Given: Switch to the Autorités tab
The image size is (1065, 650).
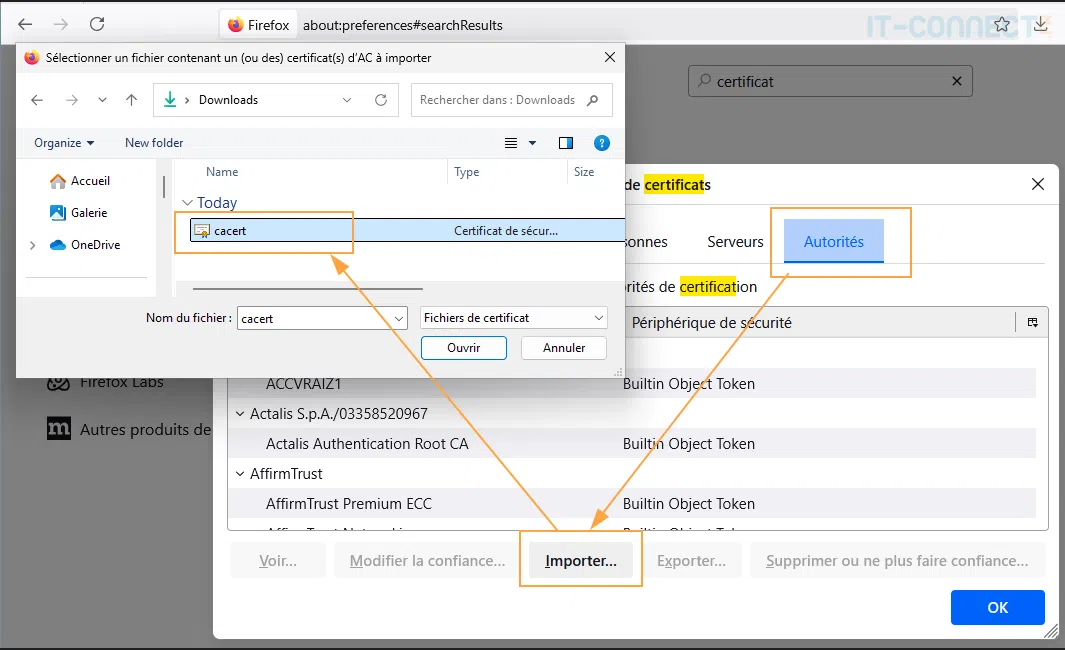Looking at the screenshot, I should [833, 242].
